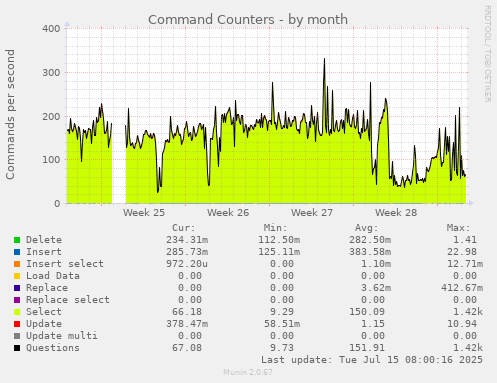This screenshot has height=383, width=497.
Task: Click the gray Update multi legend swatch
Action: [17, 336]
